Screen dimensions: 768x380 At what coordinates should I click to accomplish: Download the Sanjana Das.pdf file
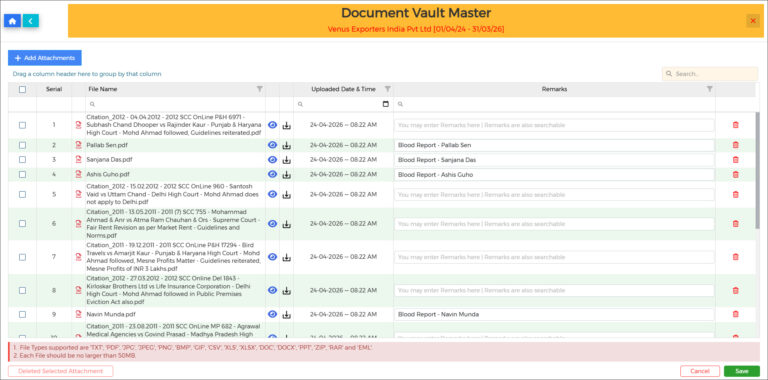[x=287, y=160]
